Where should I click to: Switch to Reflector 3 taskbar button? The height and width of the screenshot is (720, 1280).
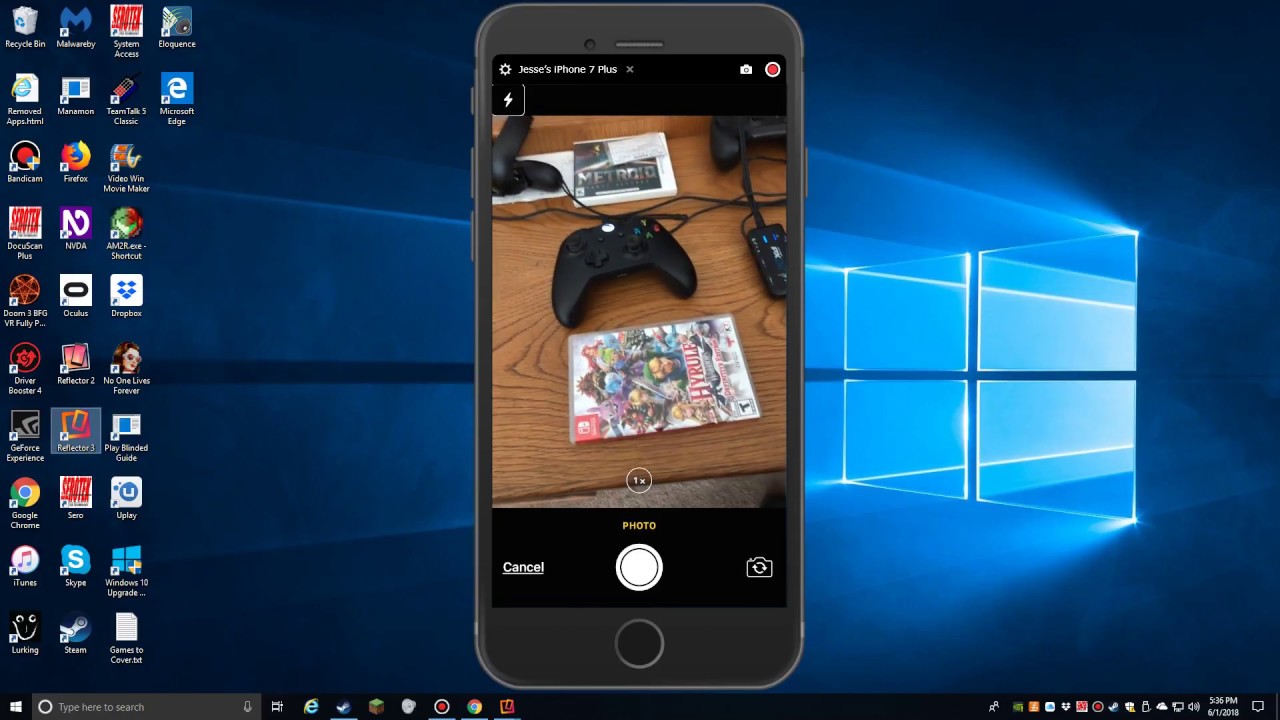pyautogui.click(x=507, y=706)
